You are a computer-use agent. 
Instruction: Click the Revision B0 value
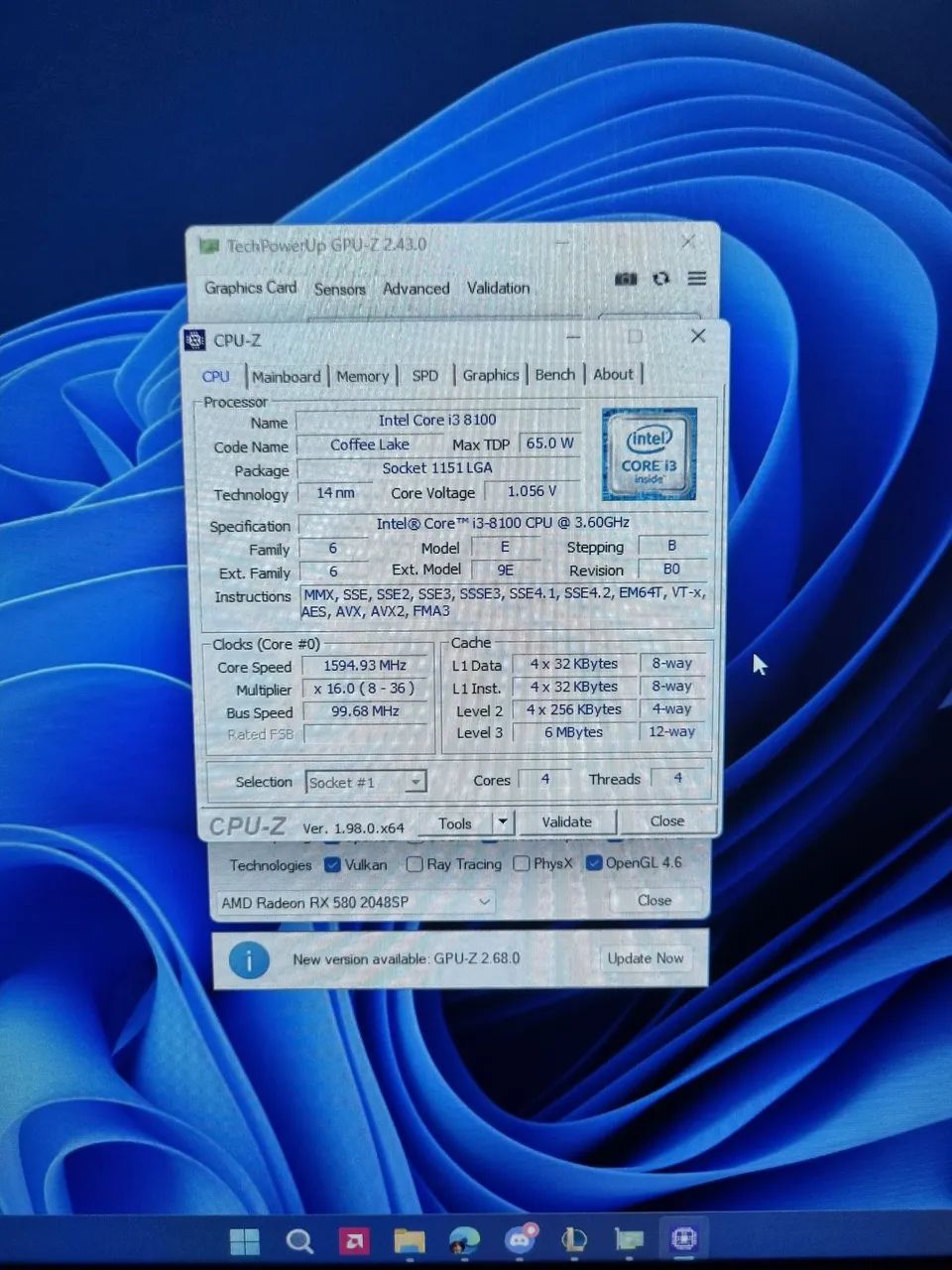671,570
